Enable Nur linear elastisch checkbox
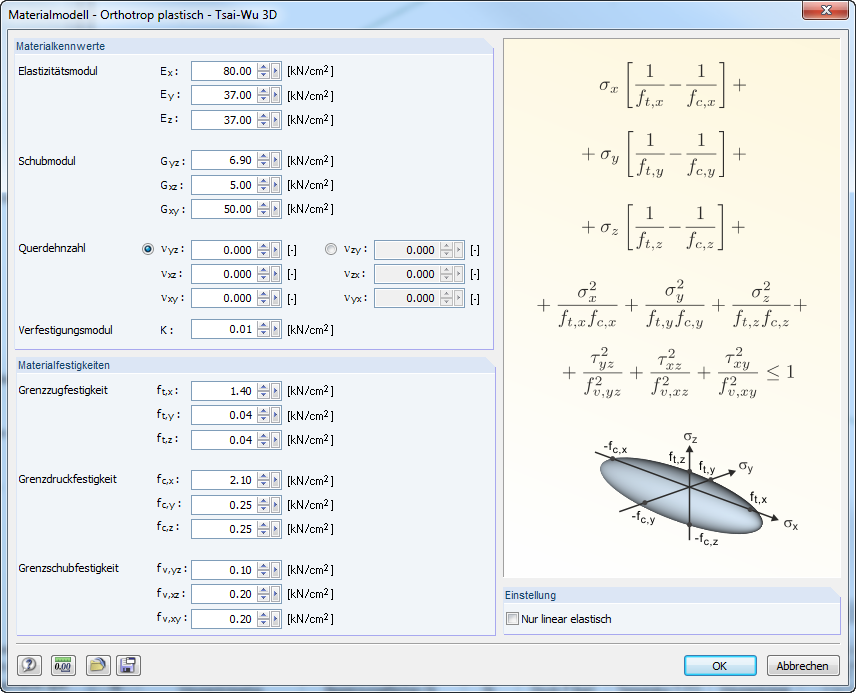This screenshot has height=693, width=856. (x=512, y=619)
